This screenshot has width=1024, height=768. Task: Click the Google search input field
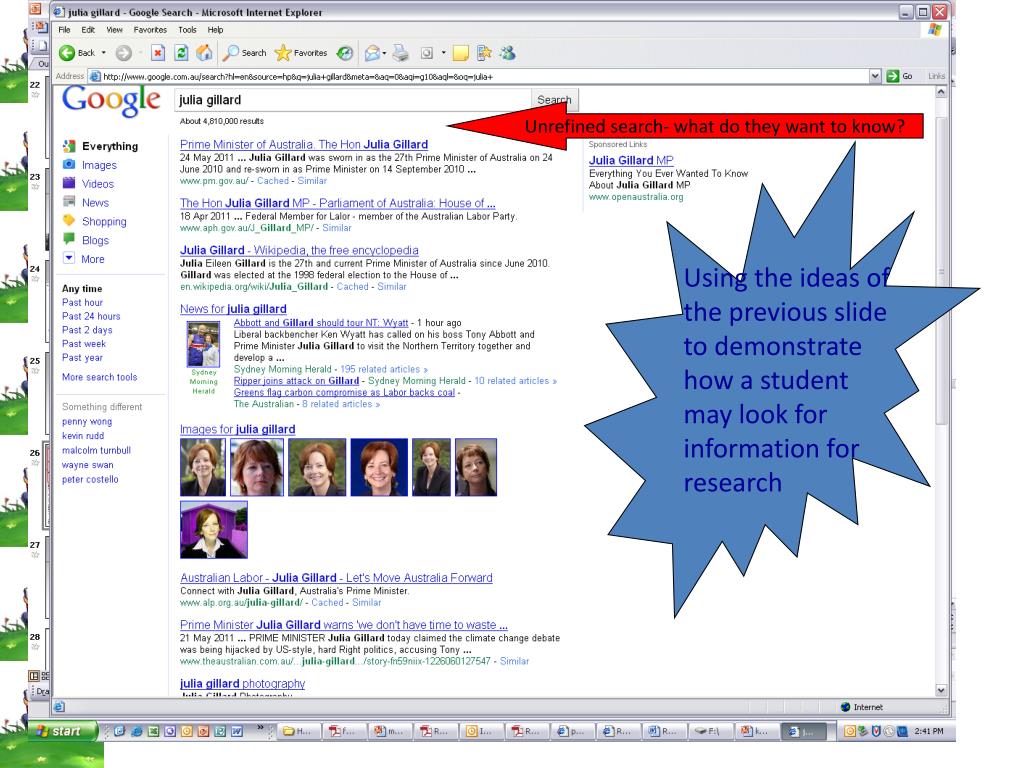[x=353, y=100]
